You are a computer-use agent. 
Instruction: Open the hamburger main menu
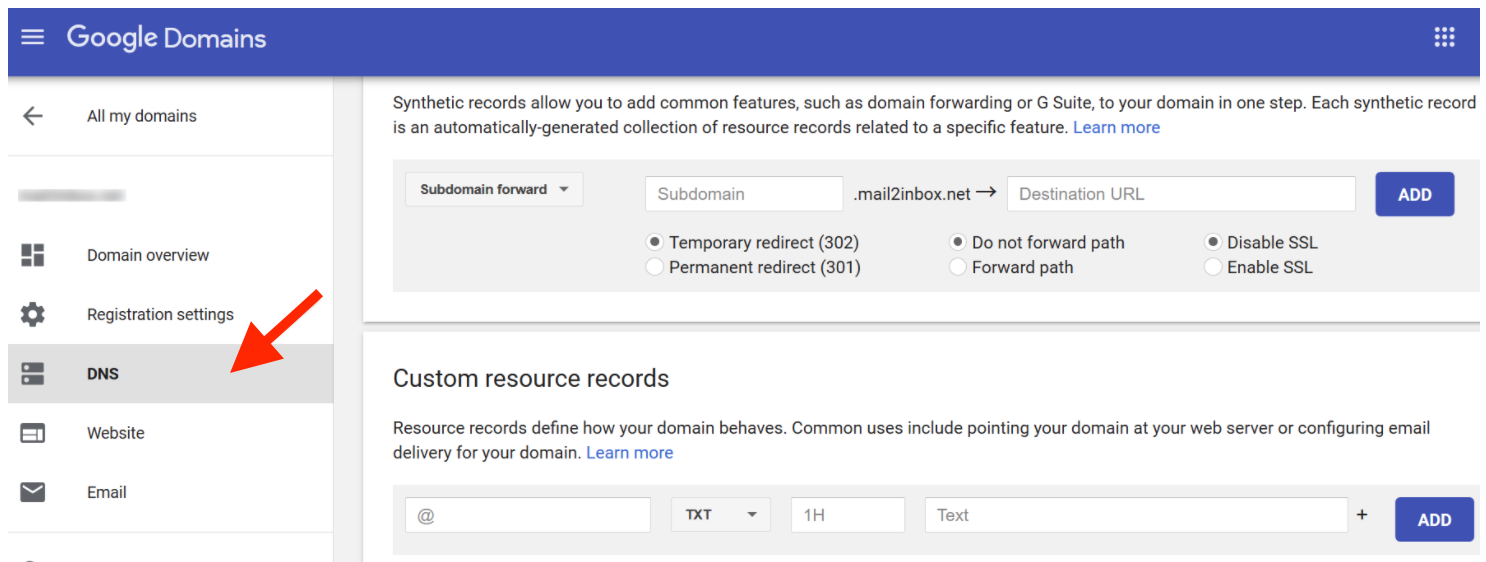point(33,38)
